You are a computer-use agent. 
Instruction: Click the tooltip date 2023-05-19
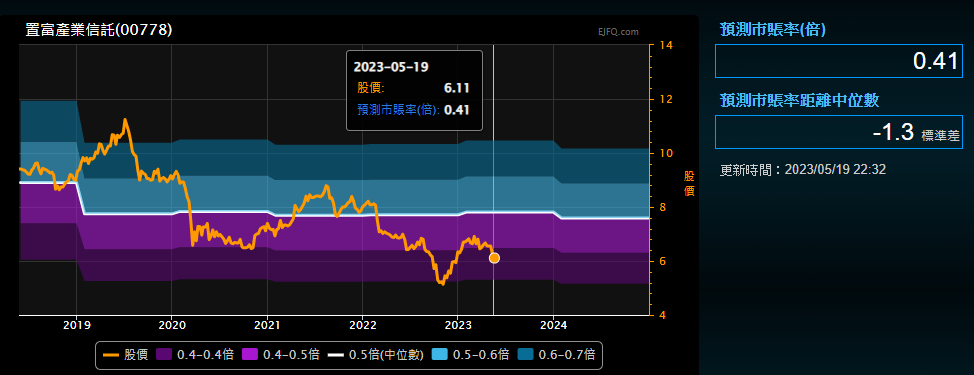[391, 66]
